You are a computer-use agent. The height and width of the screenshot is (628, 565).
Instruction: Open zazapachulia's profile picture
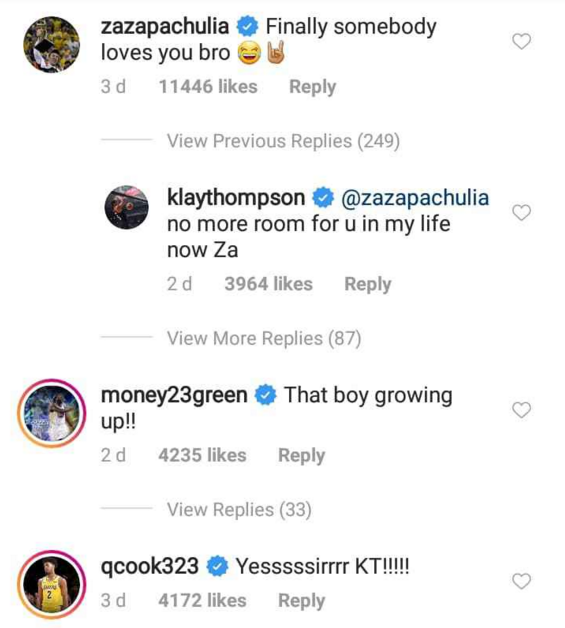(52, 44)
